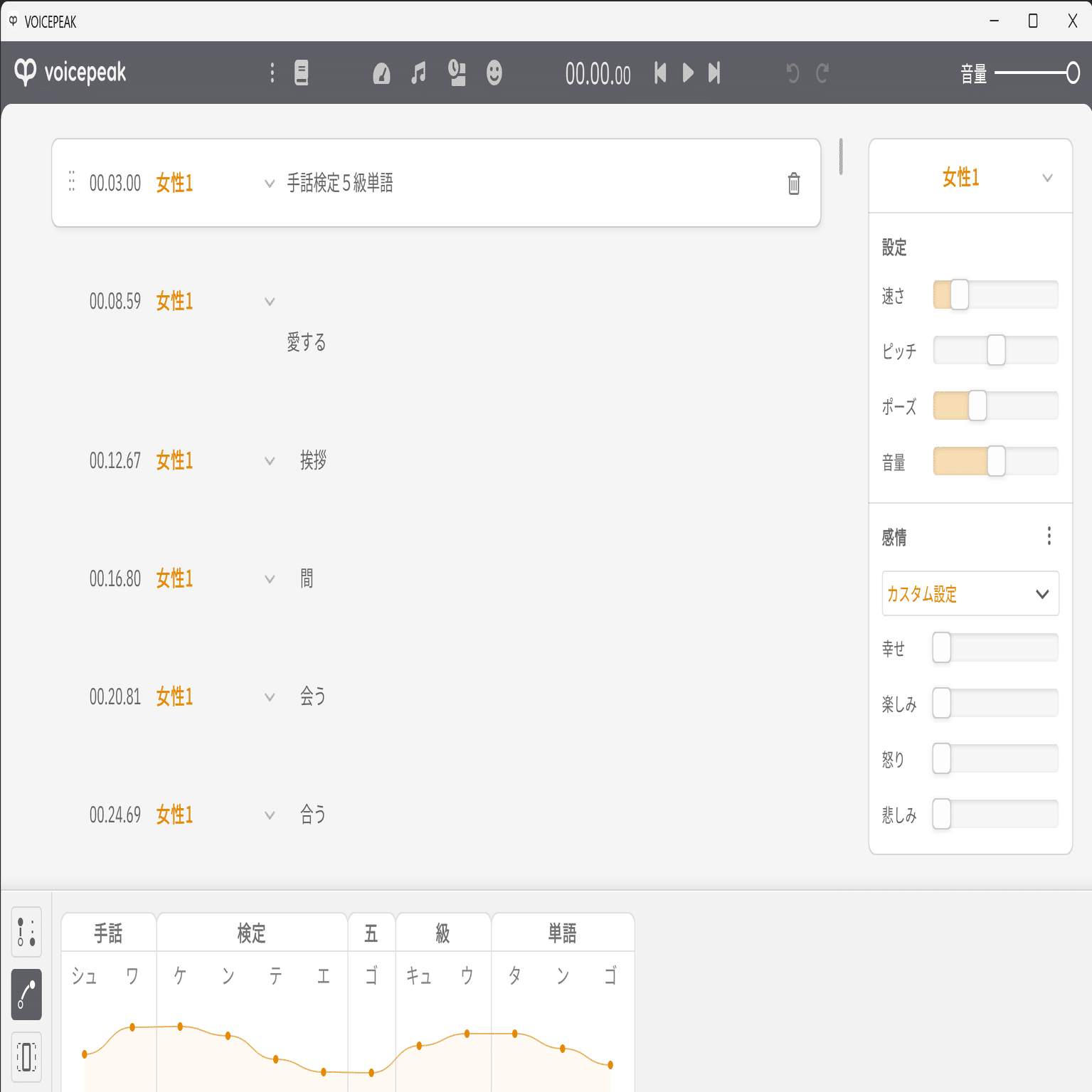Click the smiley face emotion icon

click(494, 73)
